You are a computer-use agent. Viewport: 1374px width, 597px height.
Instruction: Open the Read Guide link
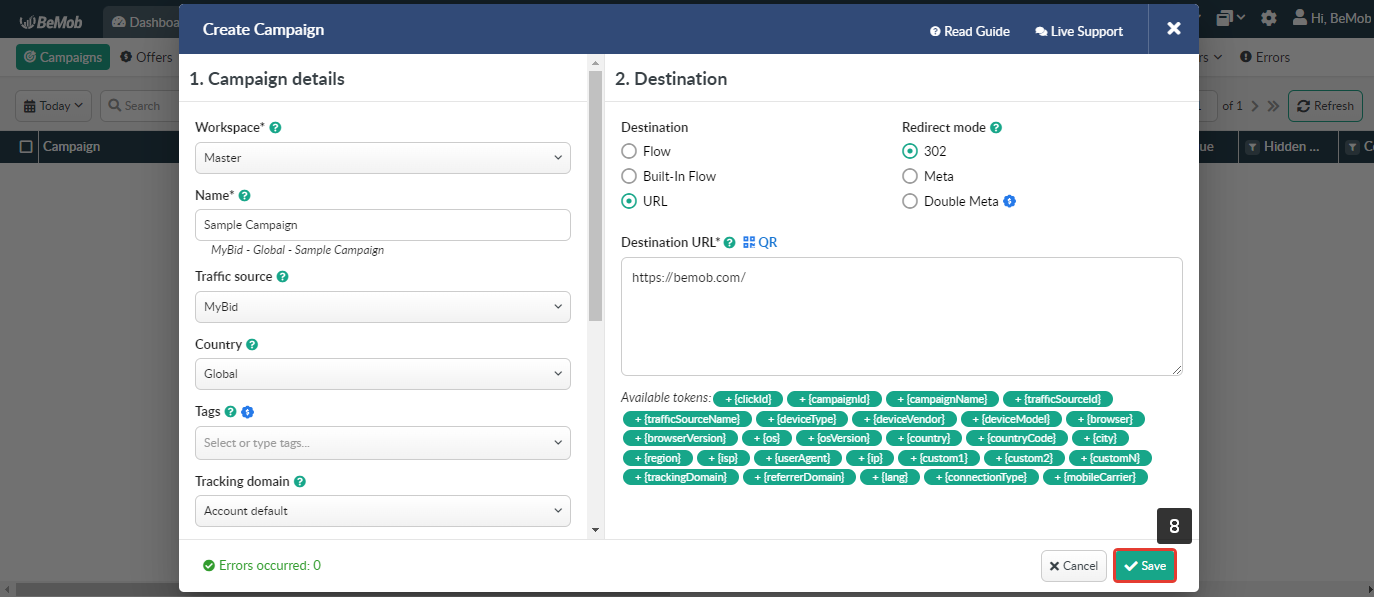968,31
